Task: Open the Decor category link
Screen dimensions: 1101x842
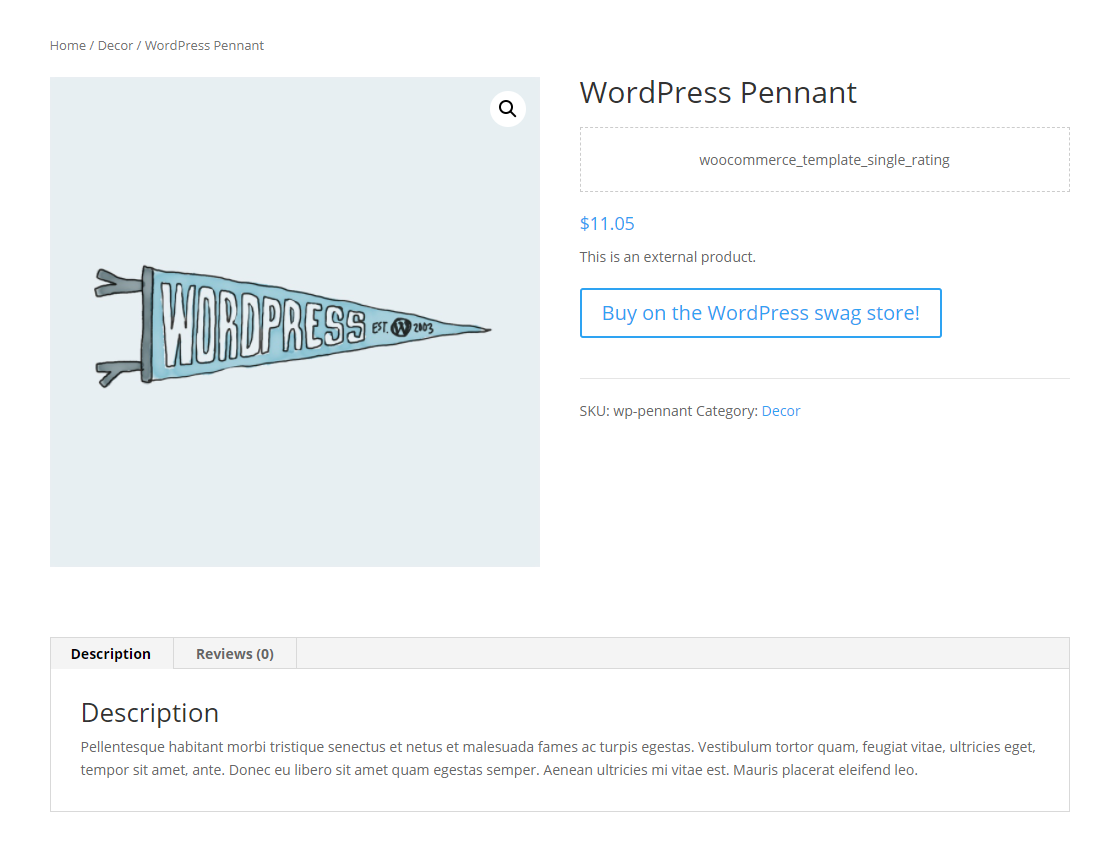Action: click(781, 411)
